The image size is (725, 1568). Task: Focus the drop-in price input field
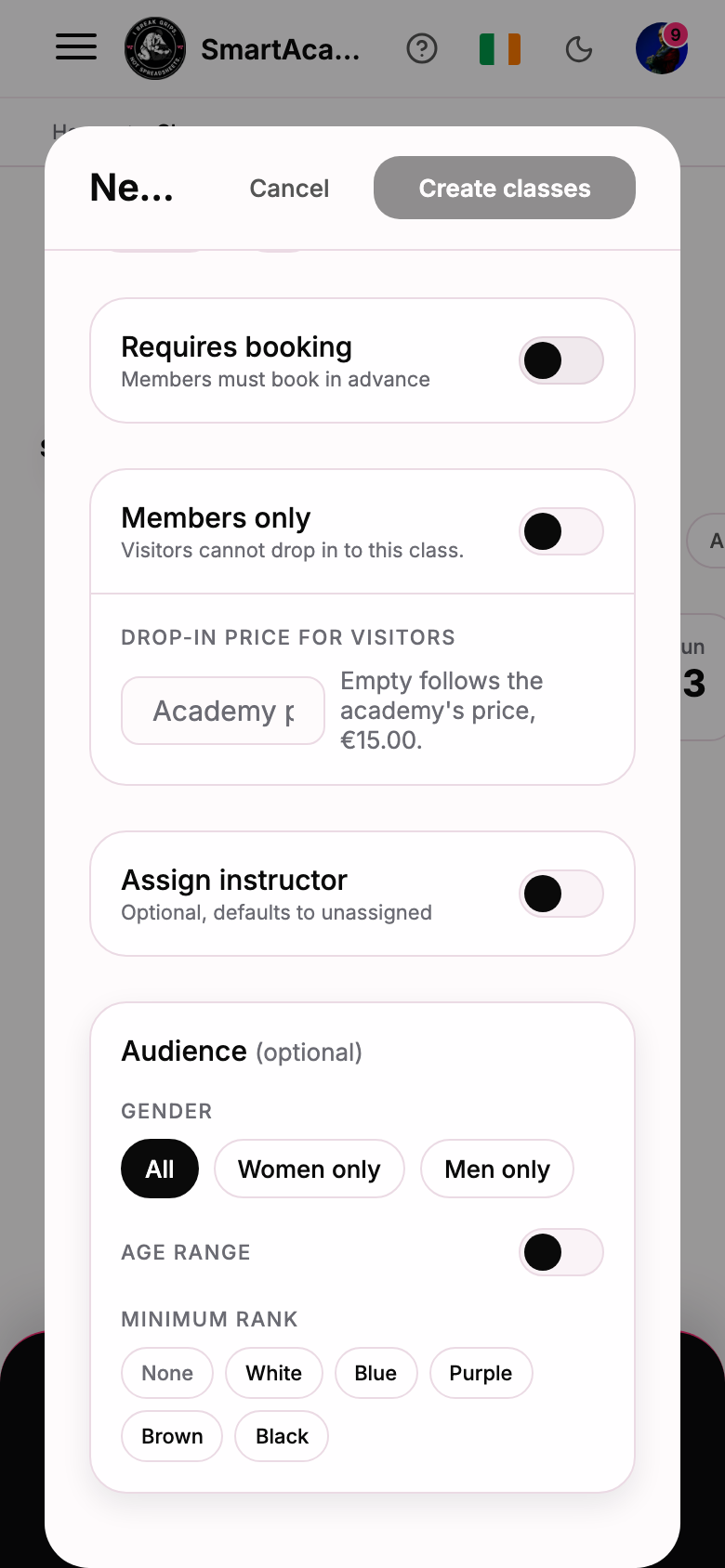[223, 711]
